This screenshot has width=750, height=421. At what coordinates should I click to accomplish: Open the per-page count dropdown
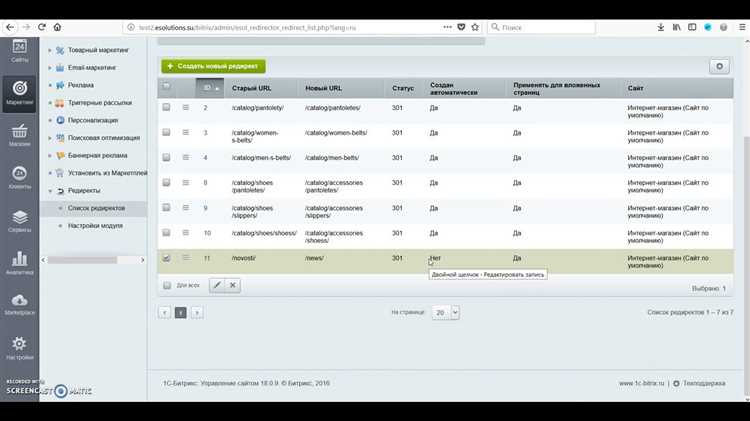445,312
